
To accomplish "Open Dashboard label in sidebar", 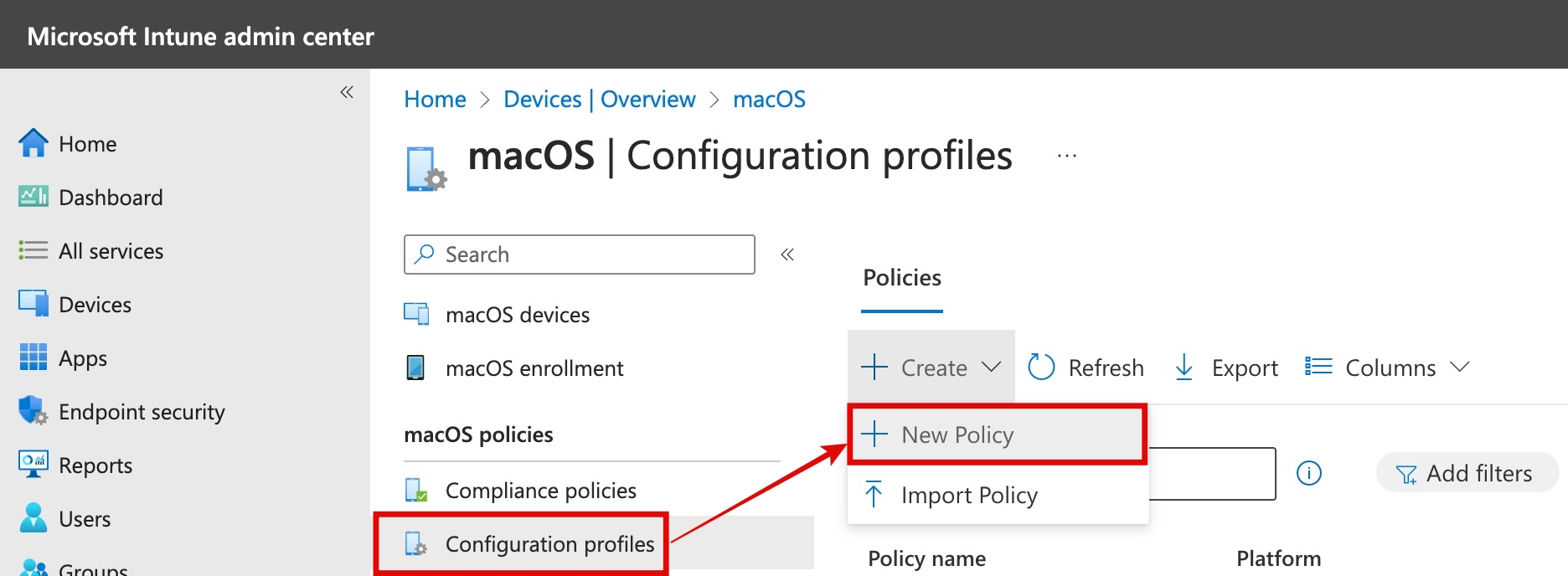I will [x=111, y=197].
